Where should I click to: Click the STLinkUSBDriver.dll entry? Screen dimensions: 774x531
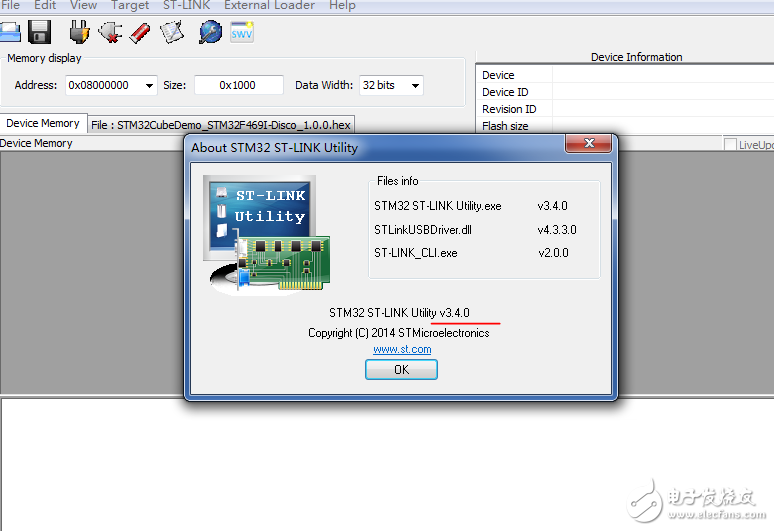423,230
